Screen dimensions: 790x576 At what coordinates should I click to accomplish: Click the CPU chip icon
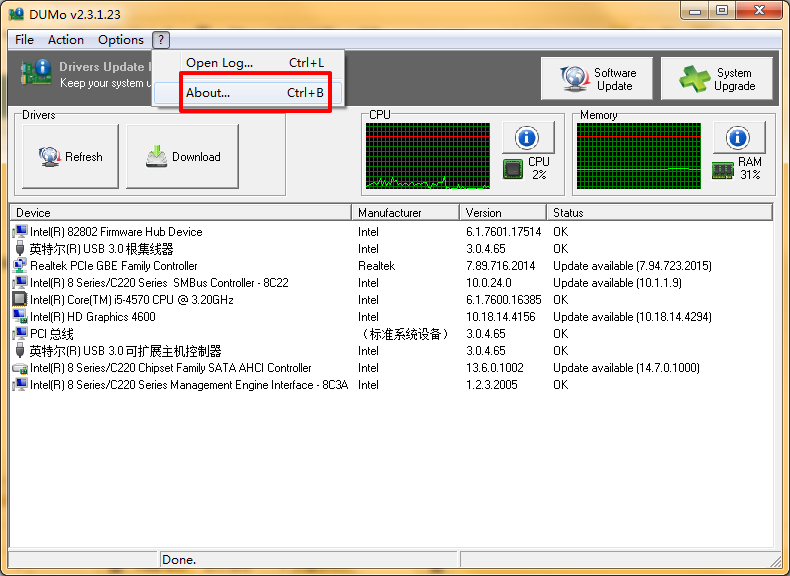(x=513, y=169)
